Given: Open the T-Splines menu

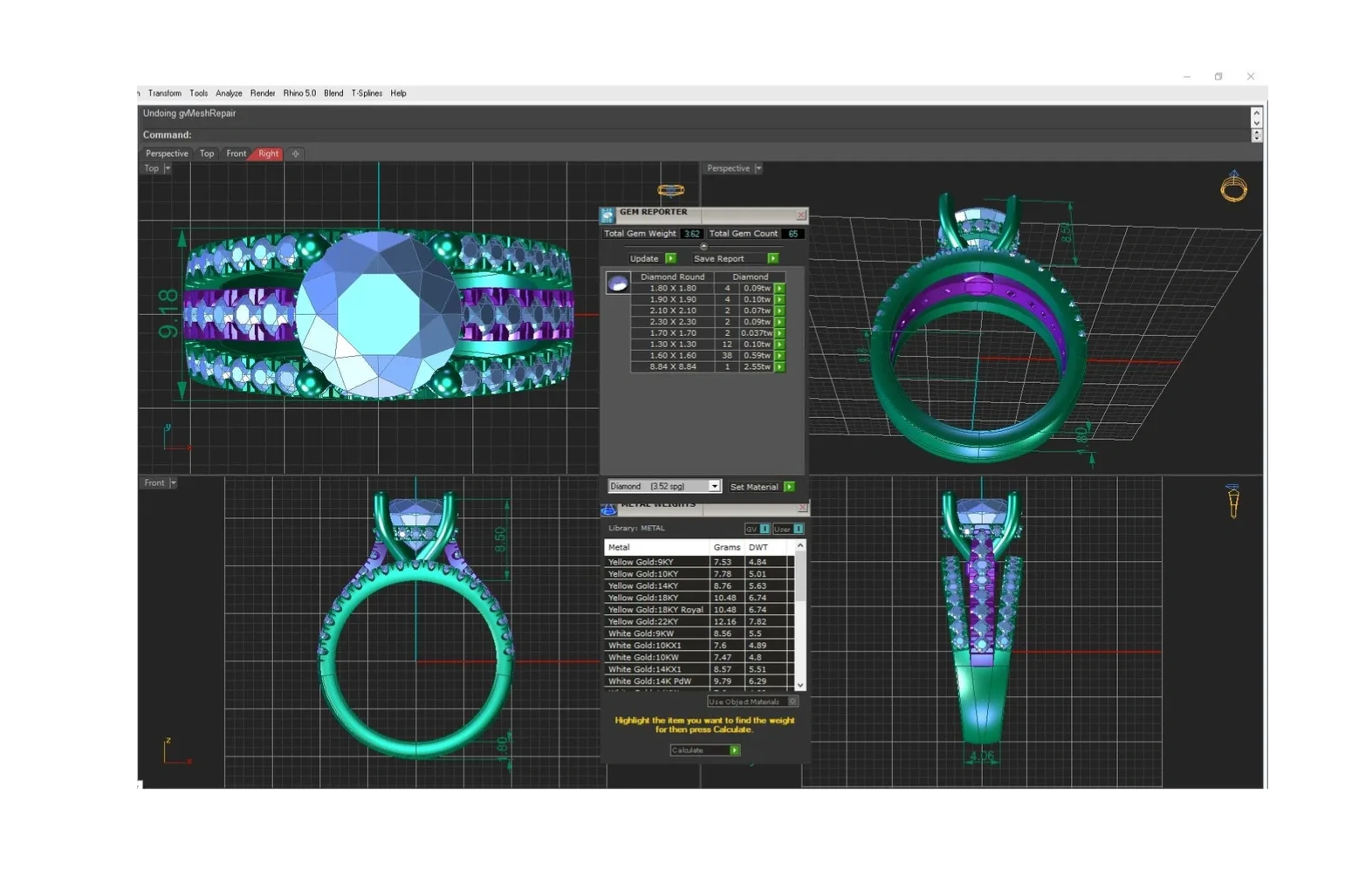Looking at the screenshot, I should (x=367, y=93).
